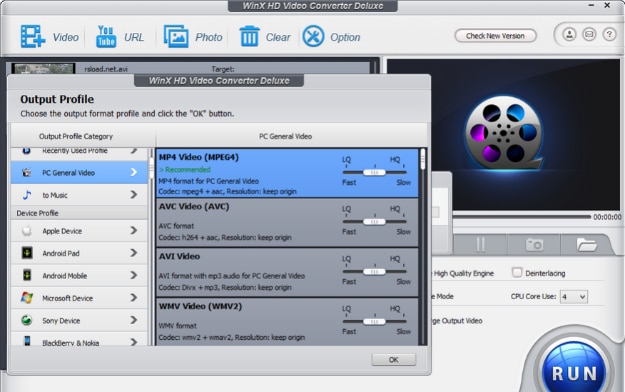Click the rsload.net.avi video thumbnail

pos(43,68)
